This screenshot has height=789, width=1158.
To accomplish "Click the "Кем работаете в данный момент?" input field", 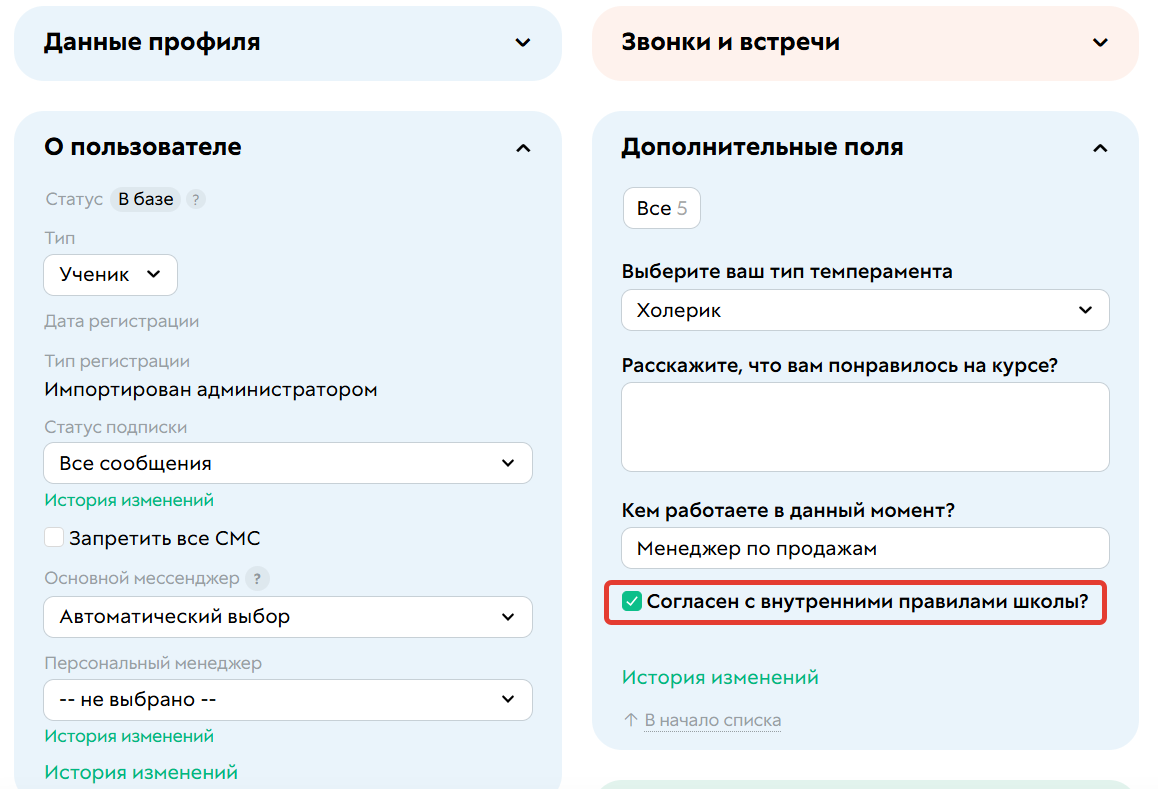I will coord(865,548).
